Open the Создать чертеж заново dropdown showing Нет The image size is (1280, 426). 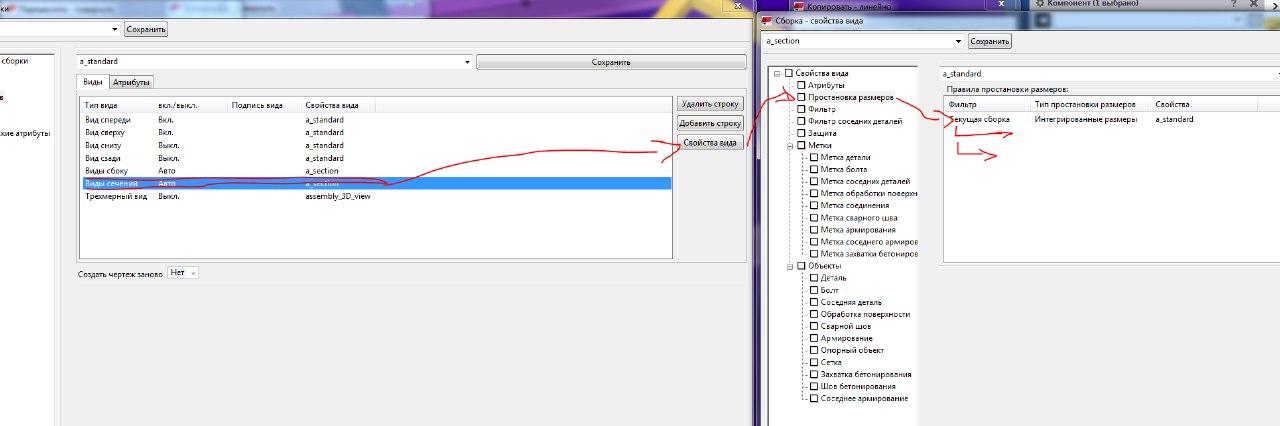(x=185, y=273)
